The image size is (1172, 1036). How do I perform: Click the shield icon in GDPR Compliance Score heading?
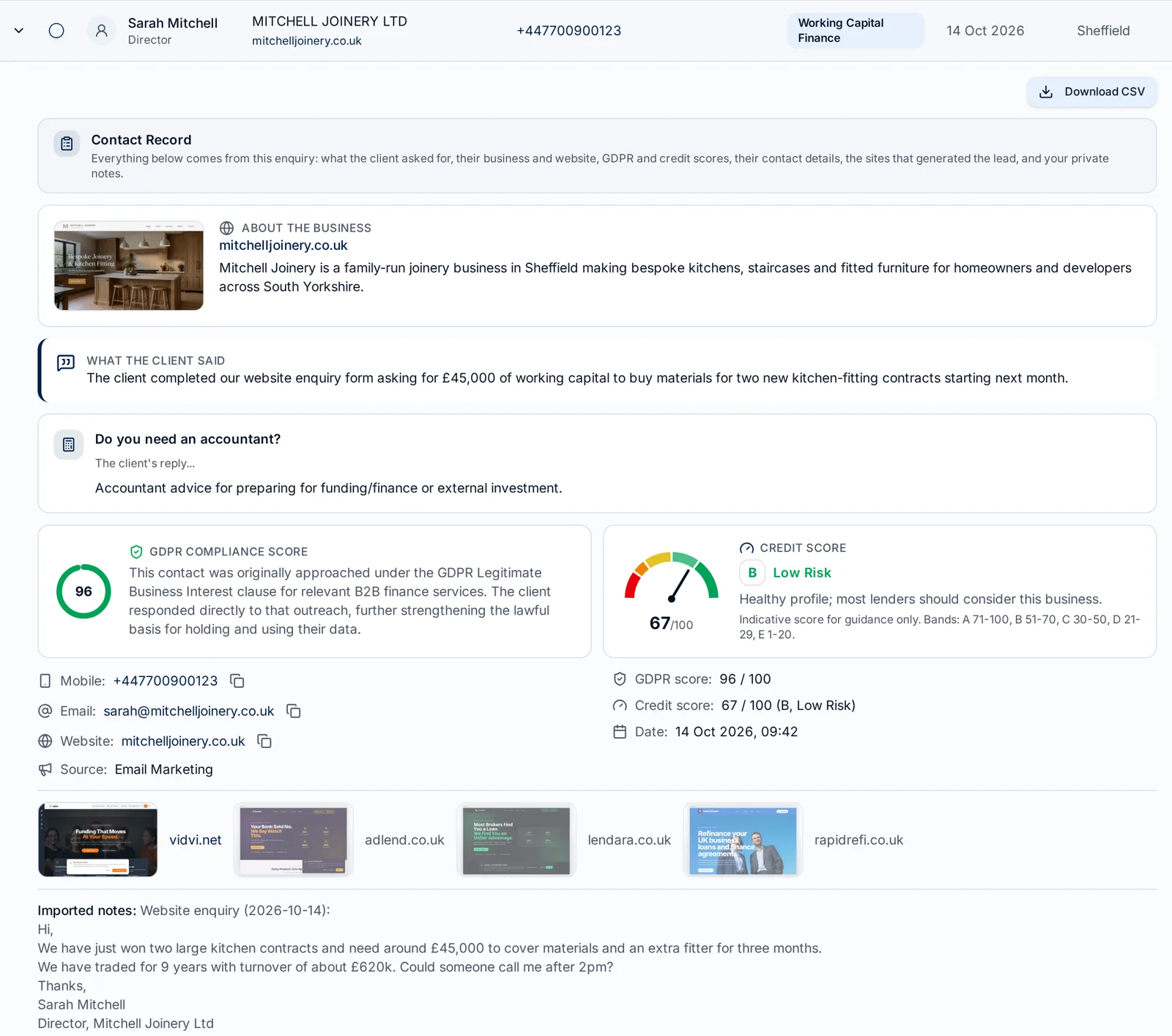136,552
